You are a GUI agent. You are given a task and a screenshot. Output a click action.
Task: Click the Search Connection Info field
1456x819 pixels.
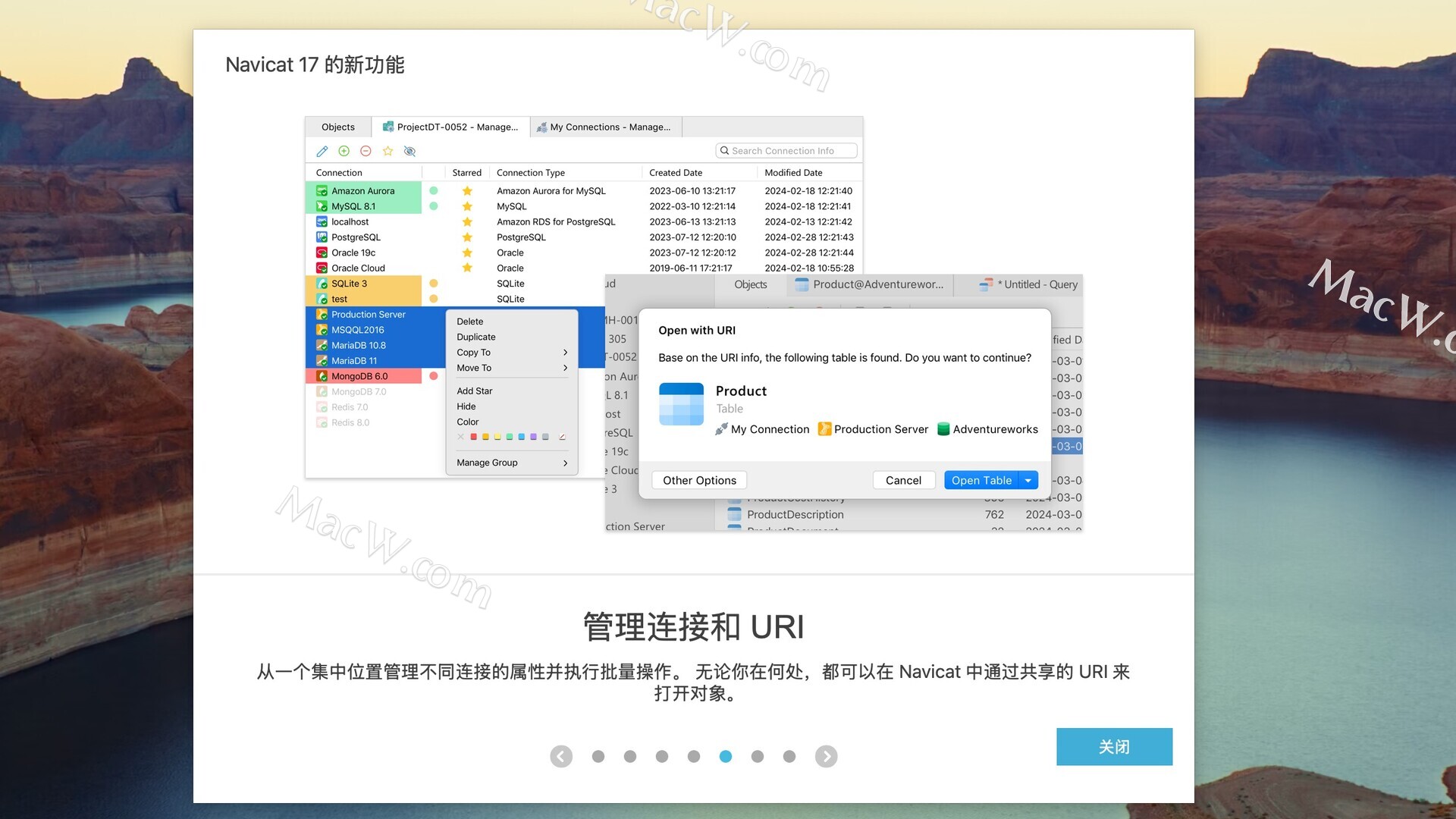(786, 151)
